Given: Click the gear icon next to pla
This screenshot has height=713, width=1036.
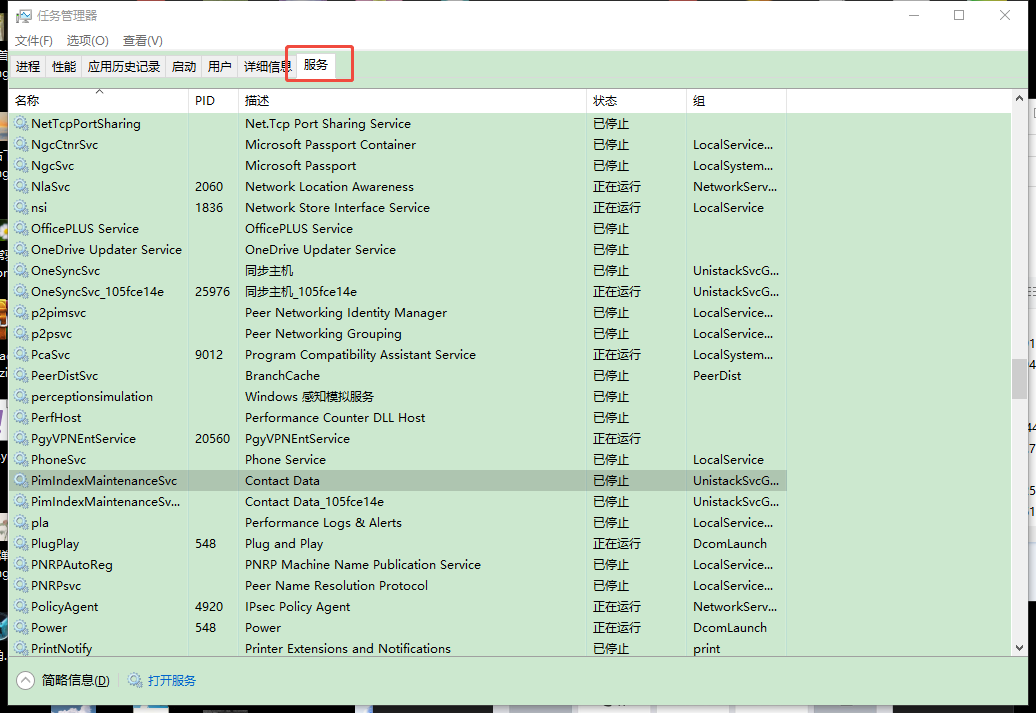Looking at the screenshot, I should point(21,523).
